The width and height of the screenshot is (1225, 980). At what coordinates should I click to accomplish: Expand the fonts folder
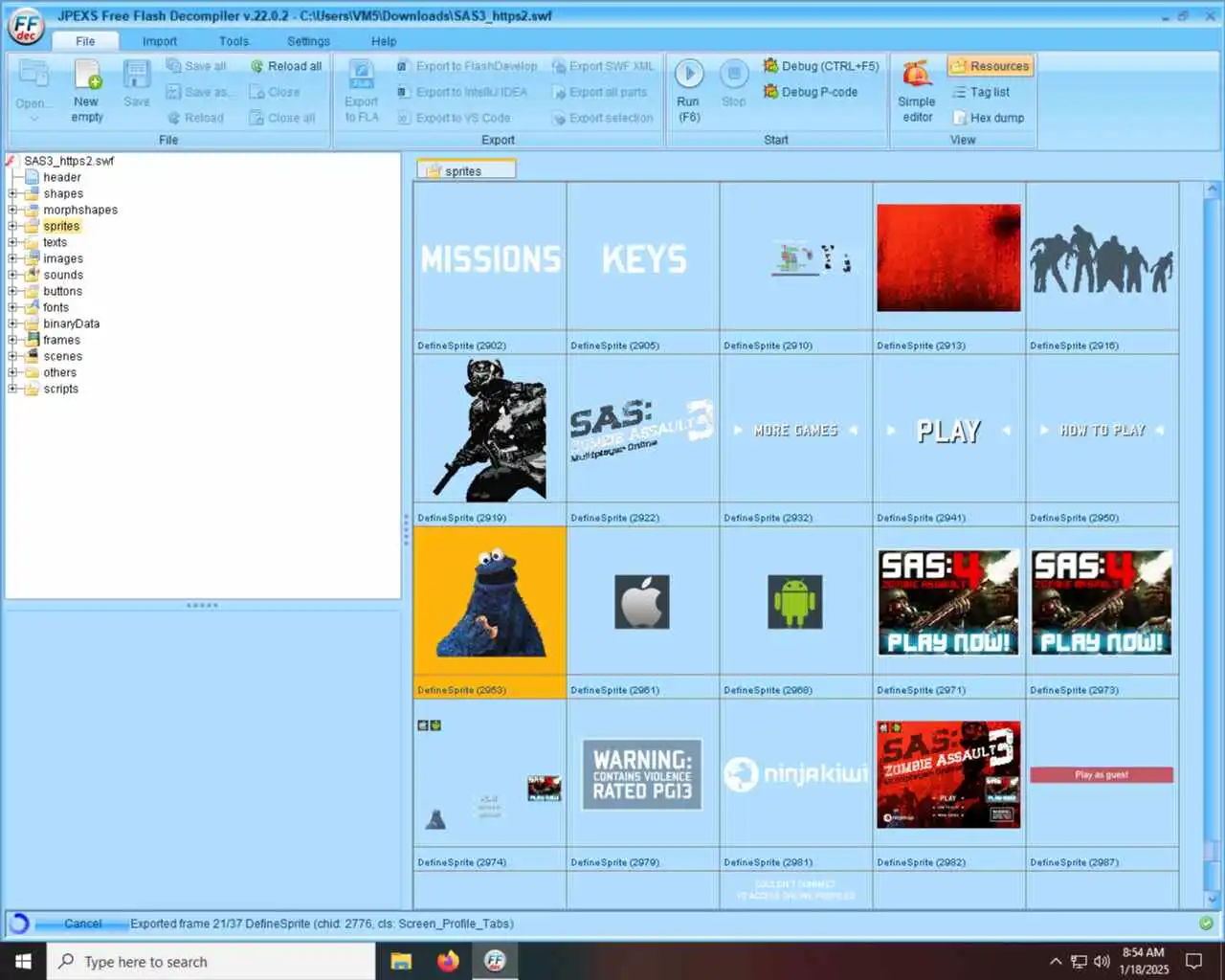pyautogui.click(x=12, y=307)
